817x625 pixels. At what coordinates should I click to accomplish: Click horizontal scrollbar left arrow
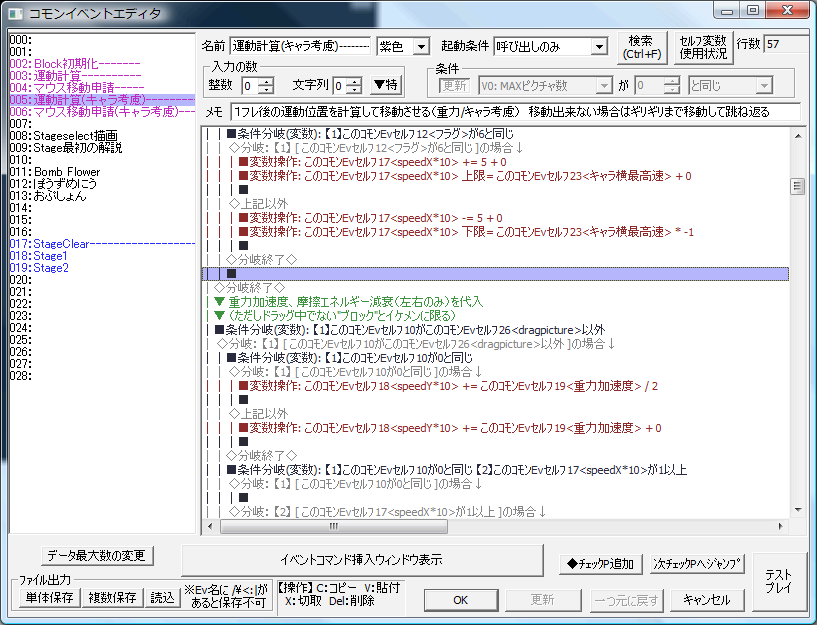(x=210, y=527)
